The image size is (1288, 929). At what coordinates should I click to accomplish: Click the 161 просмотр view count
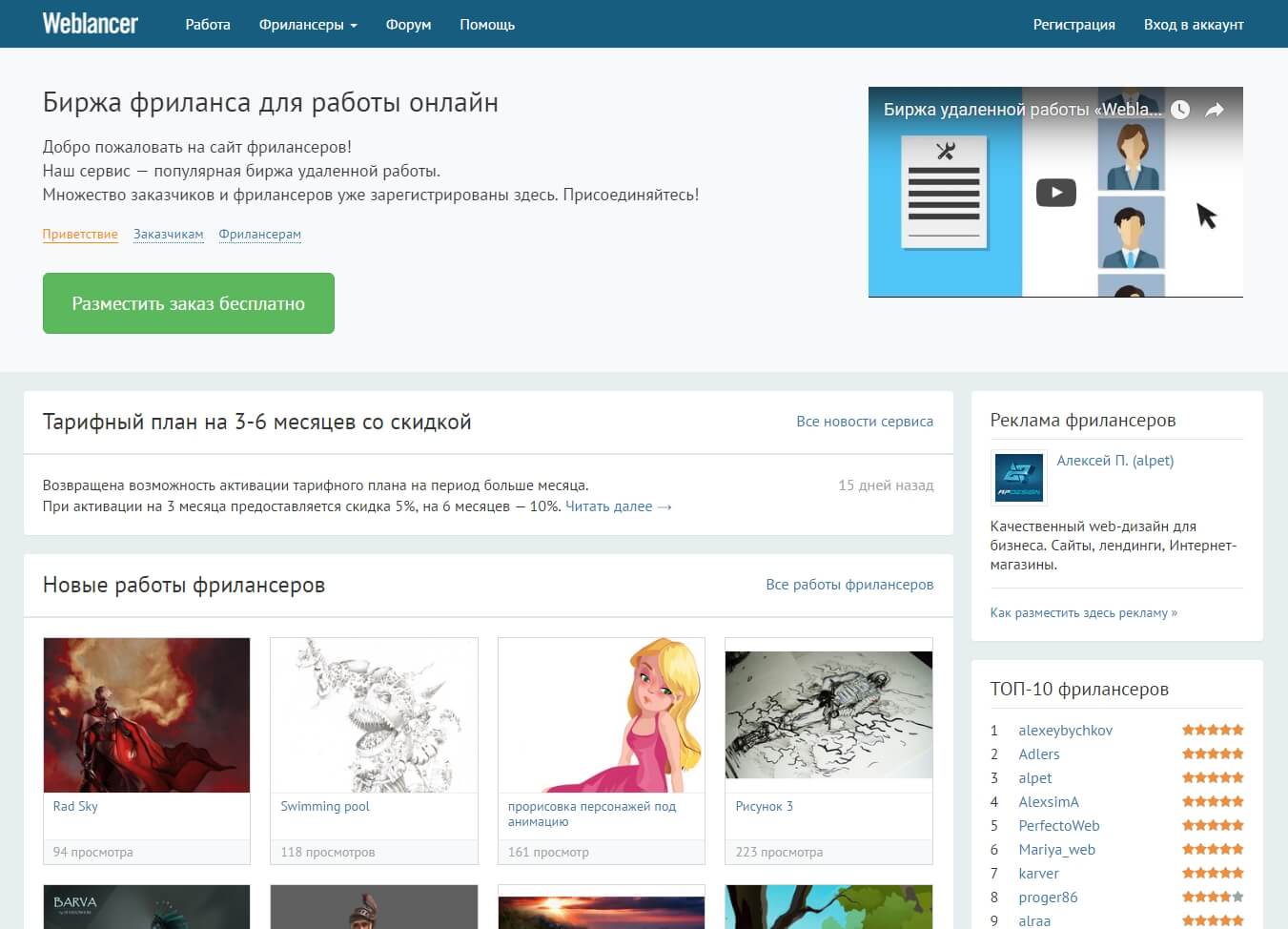(x=548, y=853)
